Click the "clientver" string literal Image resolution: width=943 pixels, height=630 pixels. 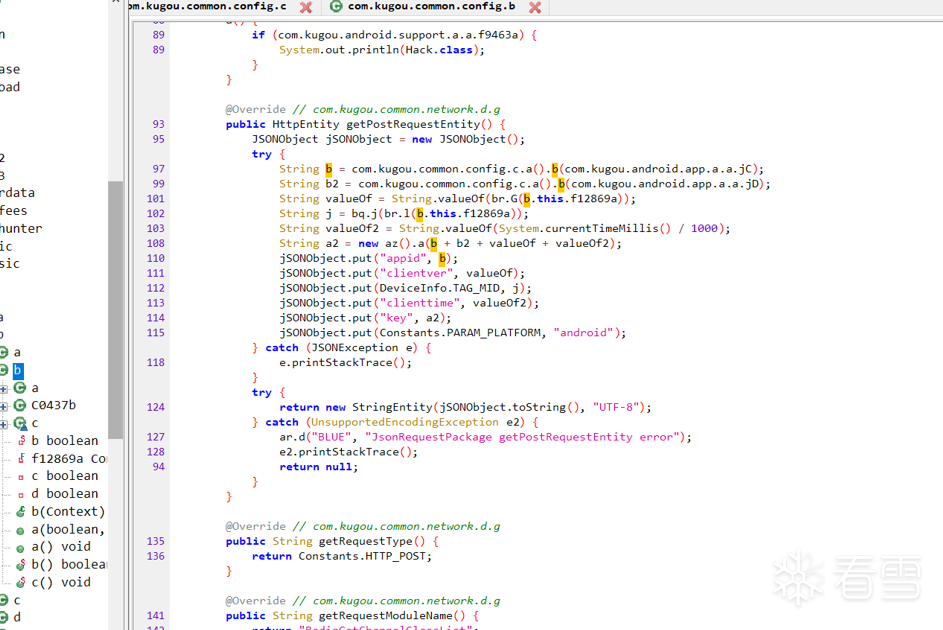pyautogui.click(x=416, y=274)
